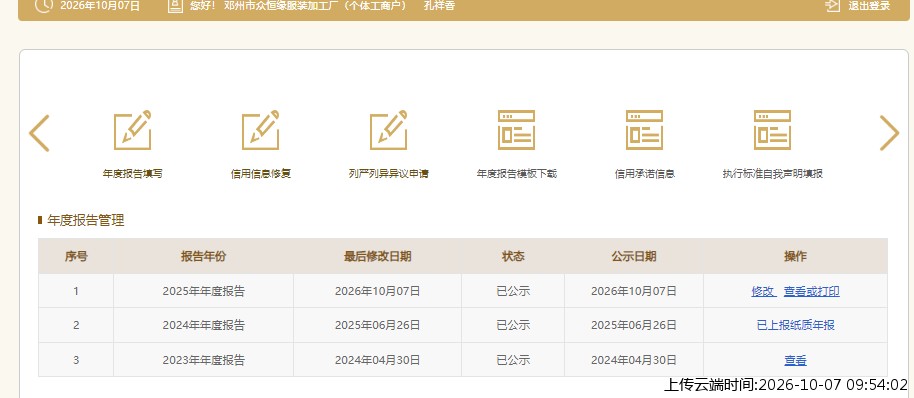914x398 pixels.
Task: Click the 公示日期 column header
Action: point(634,256)
